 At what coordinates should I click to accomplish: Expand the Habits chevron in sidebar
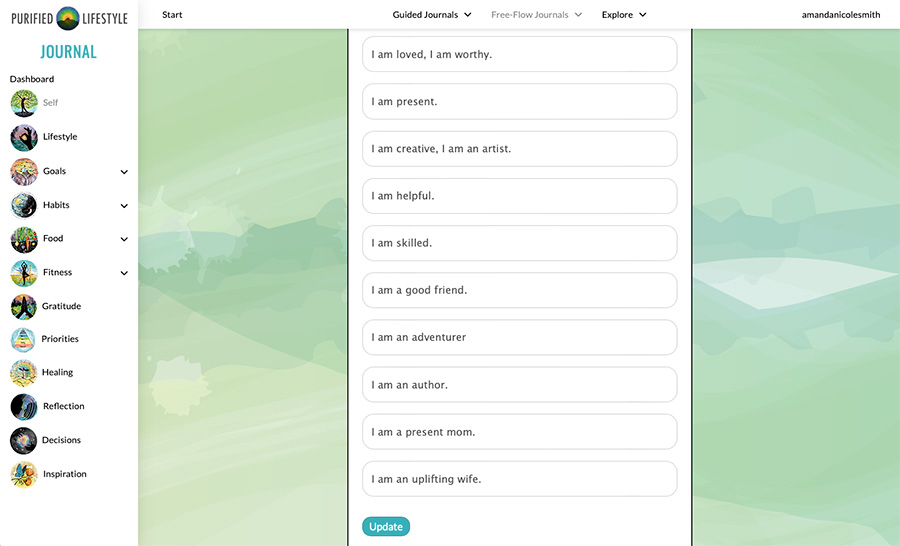pos(124,206)
